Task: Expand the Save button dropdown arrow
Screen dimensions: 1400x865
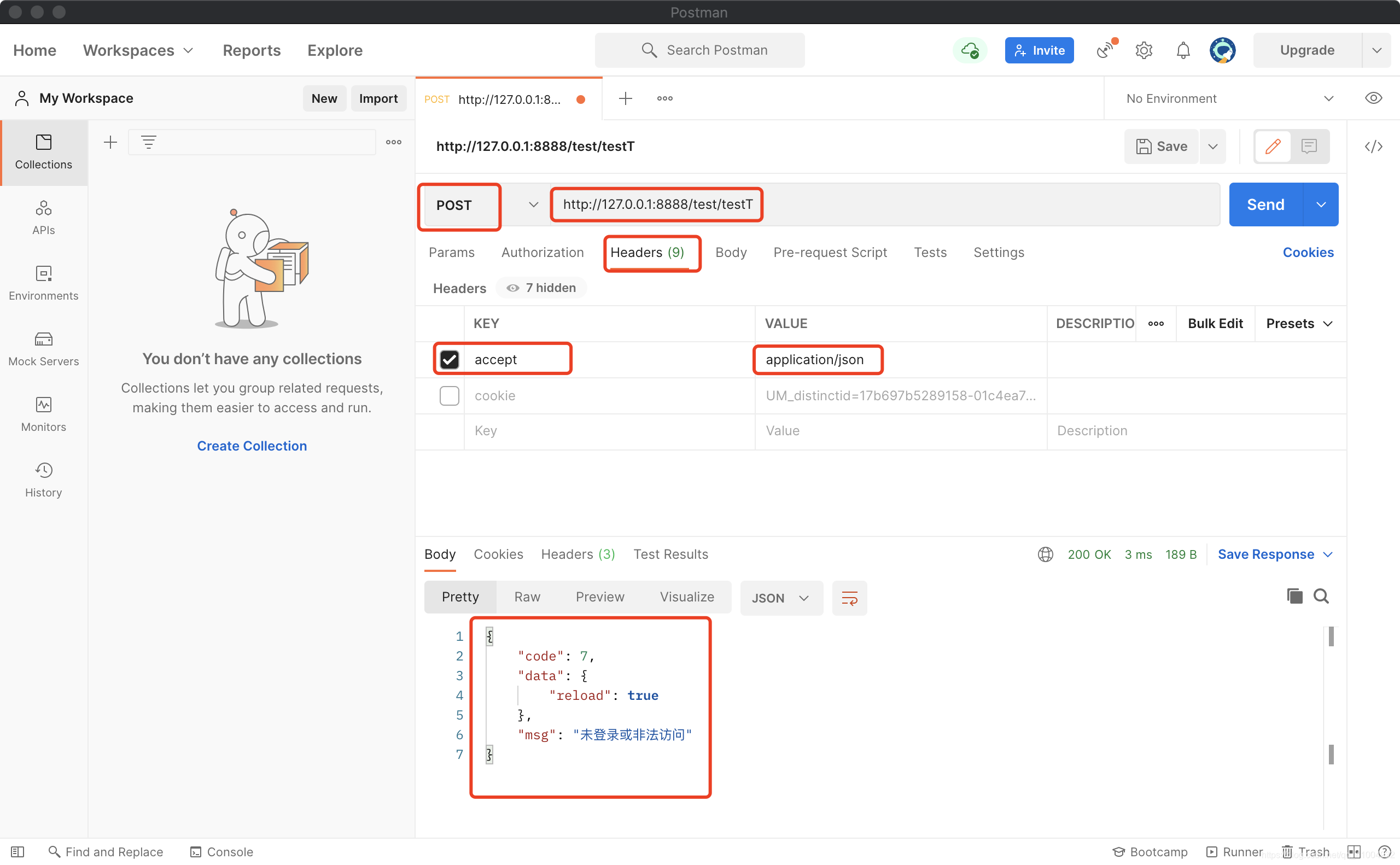Action: [1212, 145]
